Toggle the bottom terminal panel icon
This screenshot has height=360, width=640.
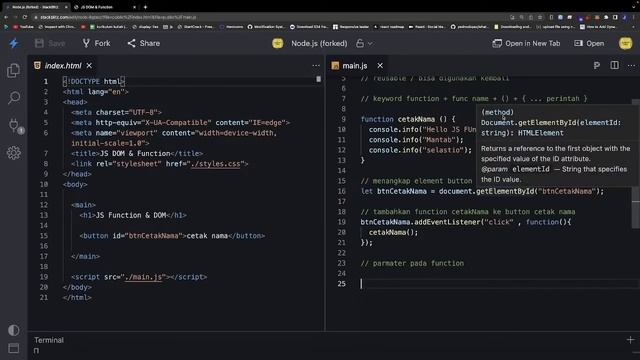13,348
